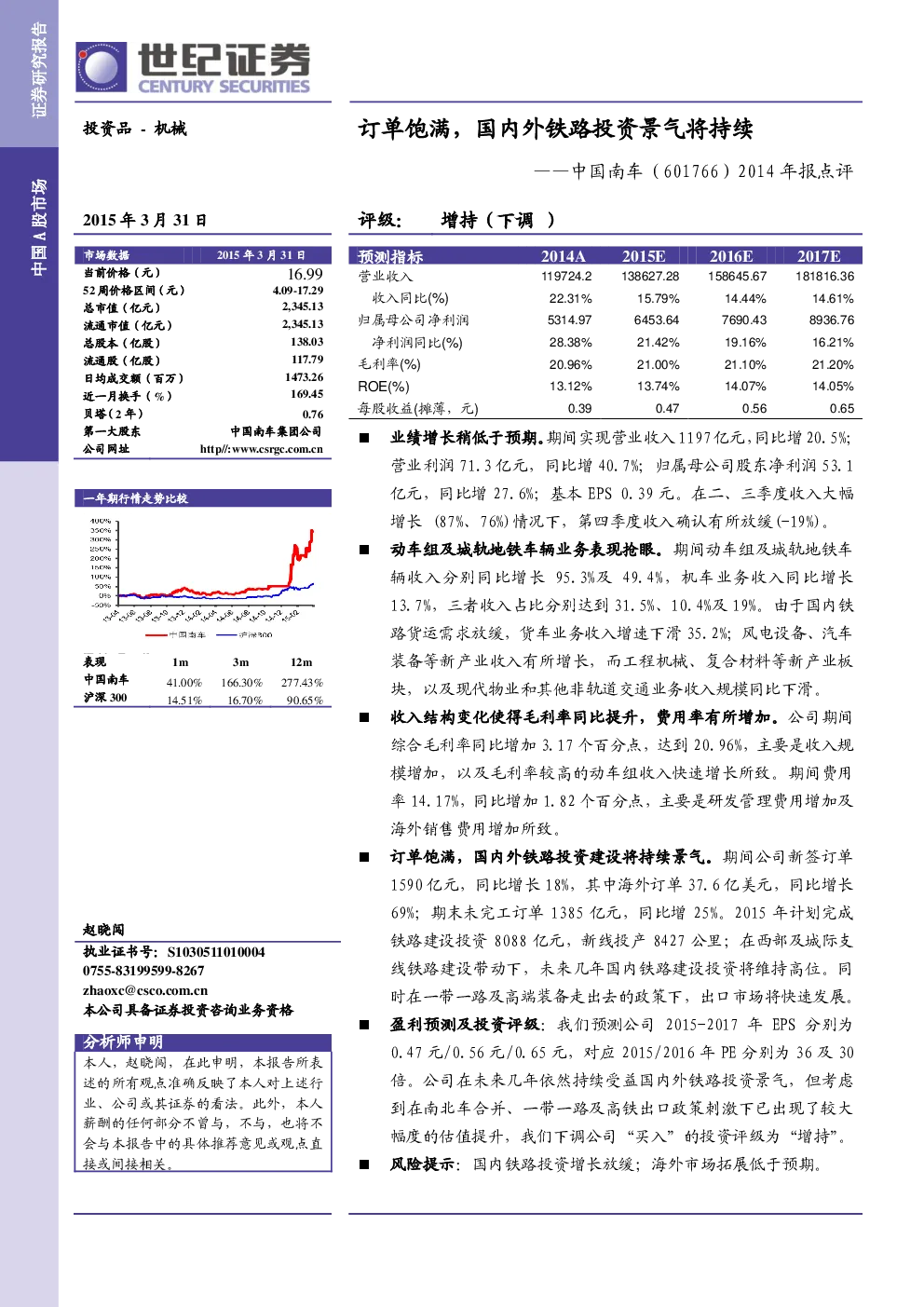Click the current price value 16.99
This screenshot has width=924, height=1307.
305,274
